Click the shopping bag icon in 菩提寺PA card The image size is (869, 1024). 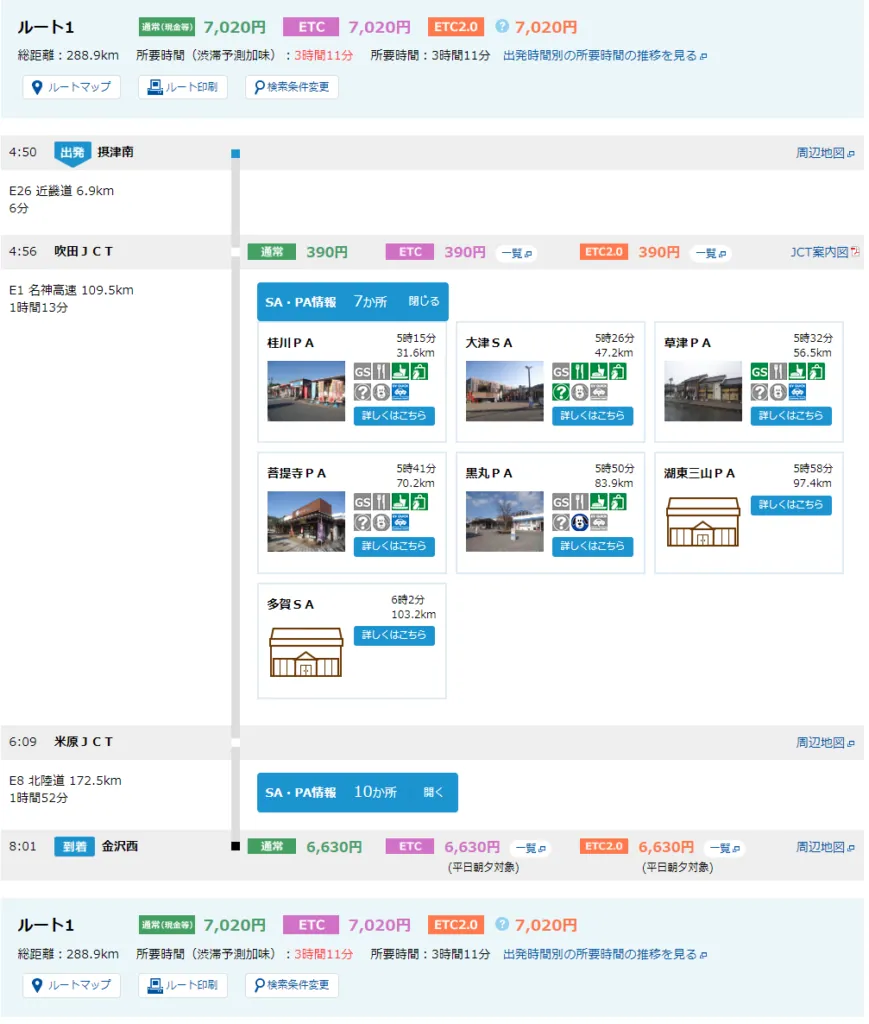[419, 502]
